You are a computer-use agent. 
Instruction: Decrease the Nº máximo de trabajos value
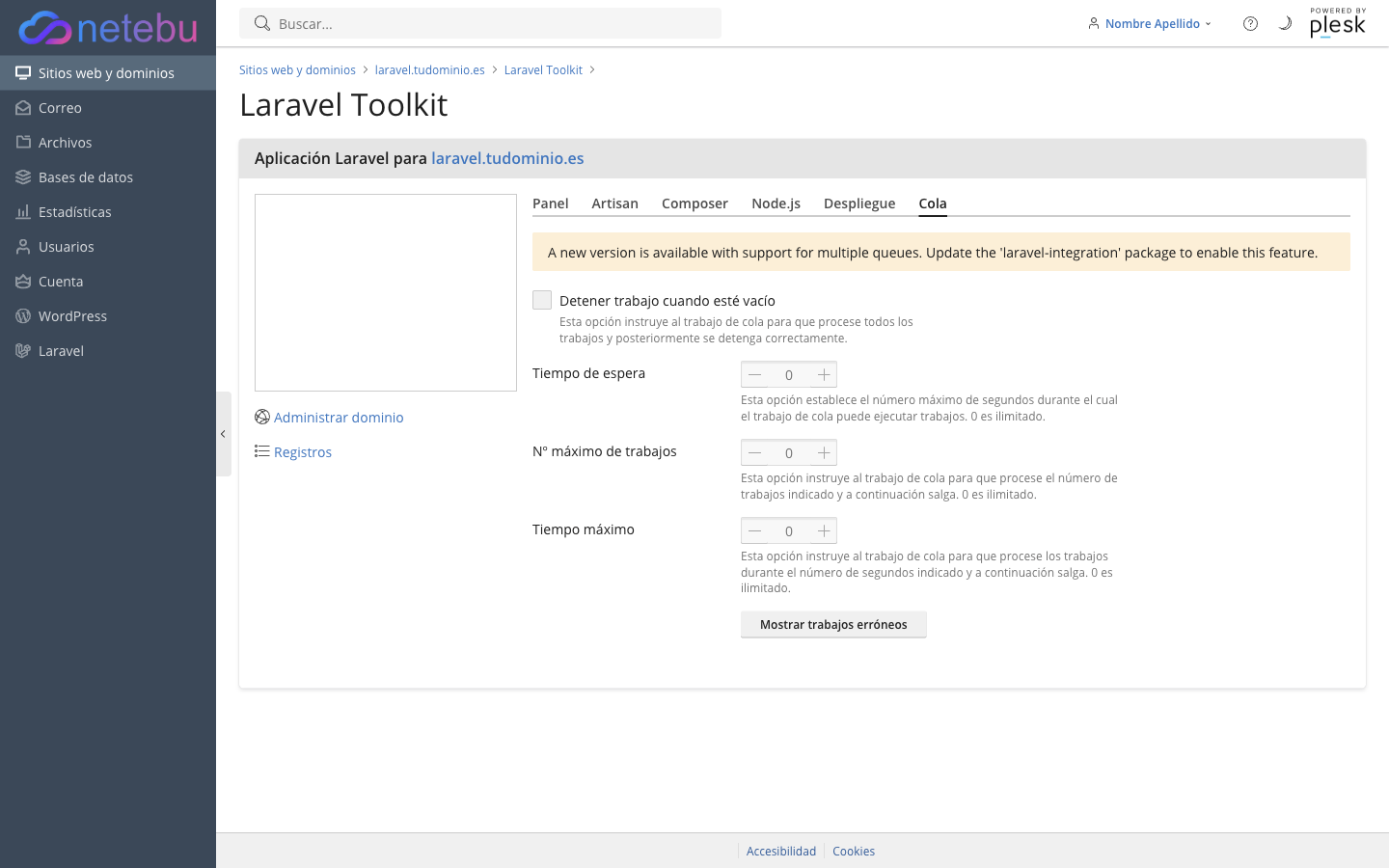click(755, 452)
